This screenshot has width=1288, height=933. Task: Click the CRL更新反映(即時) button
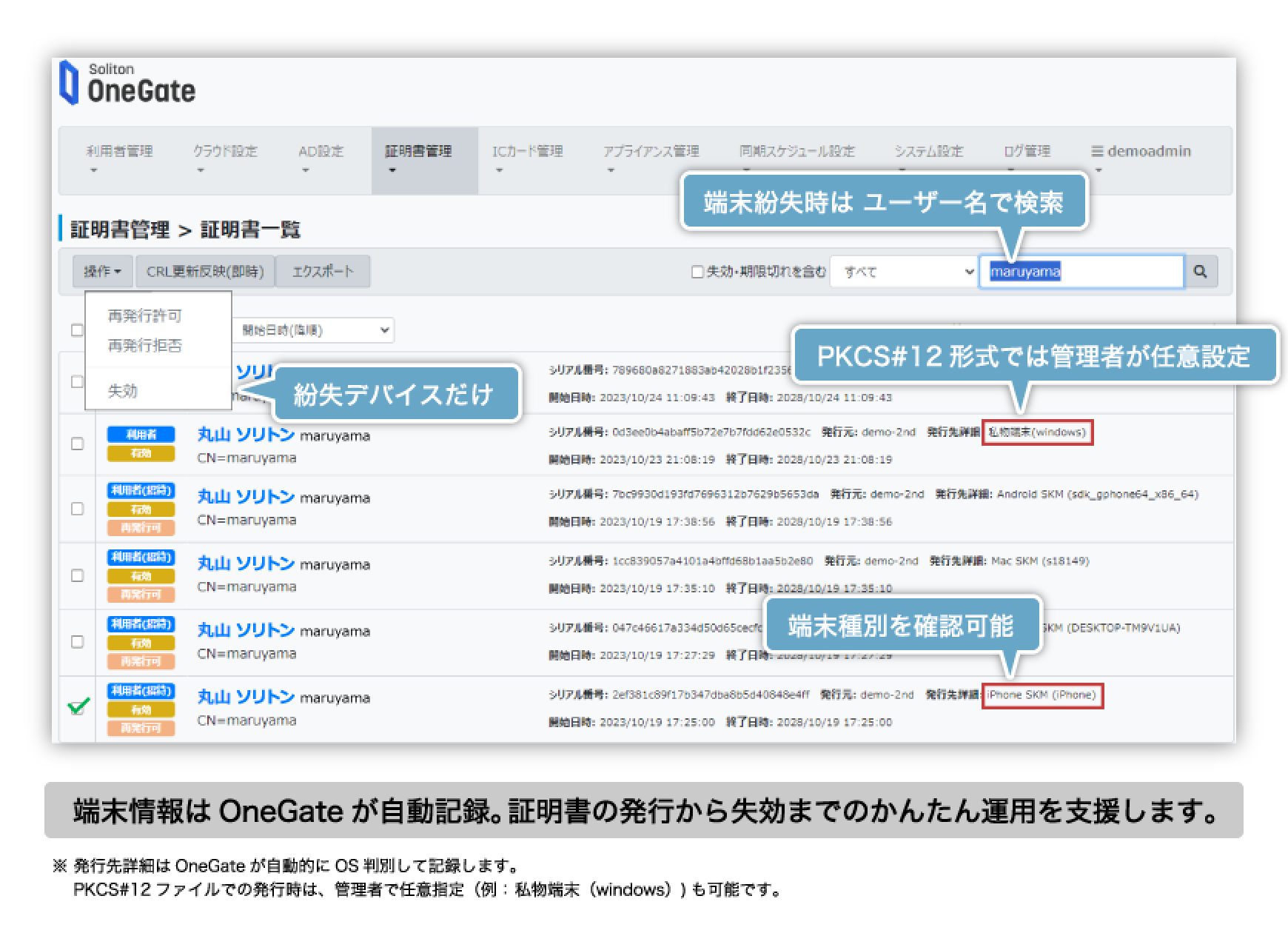(x=205, y=272)
